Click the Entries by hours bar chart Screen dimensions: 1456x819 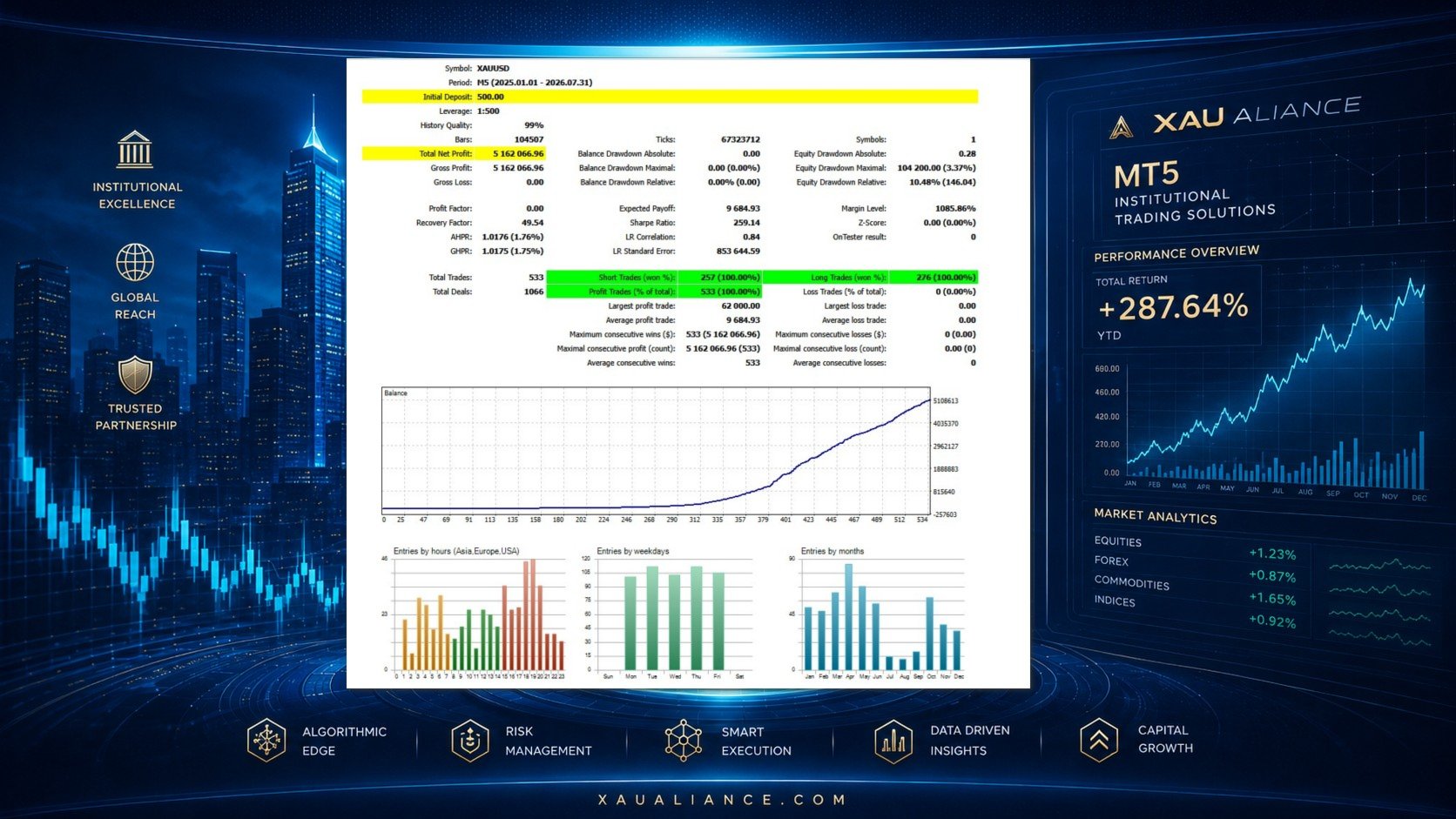pos(473,614)
